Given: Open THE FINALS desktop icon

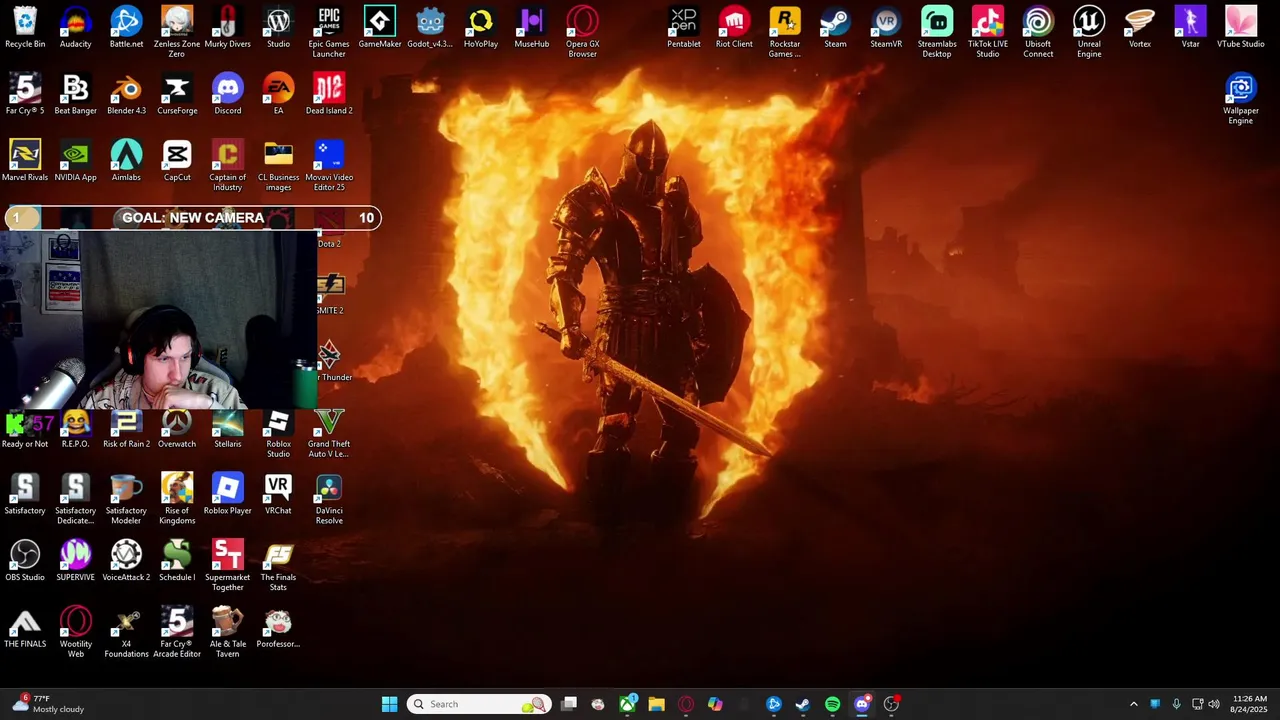Looking at the screenshot, I should tap(25, 628).
